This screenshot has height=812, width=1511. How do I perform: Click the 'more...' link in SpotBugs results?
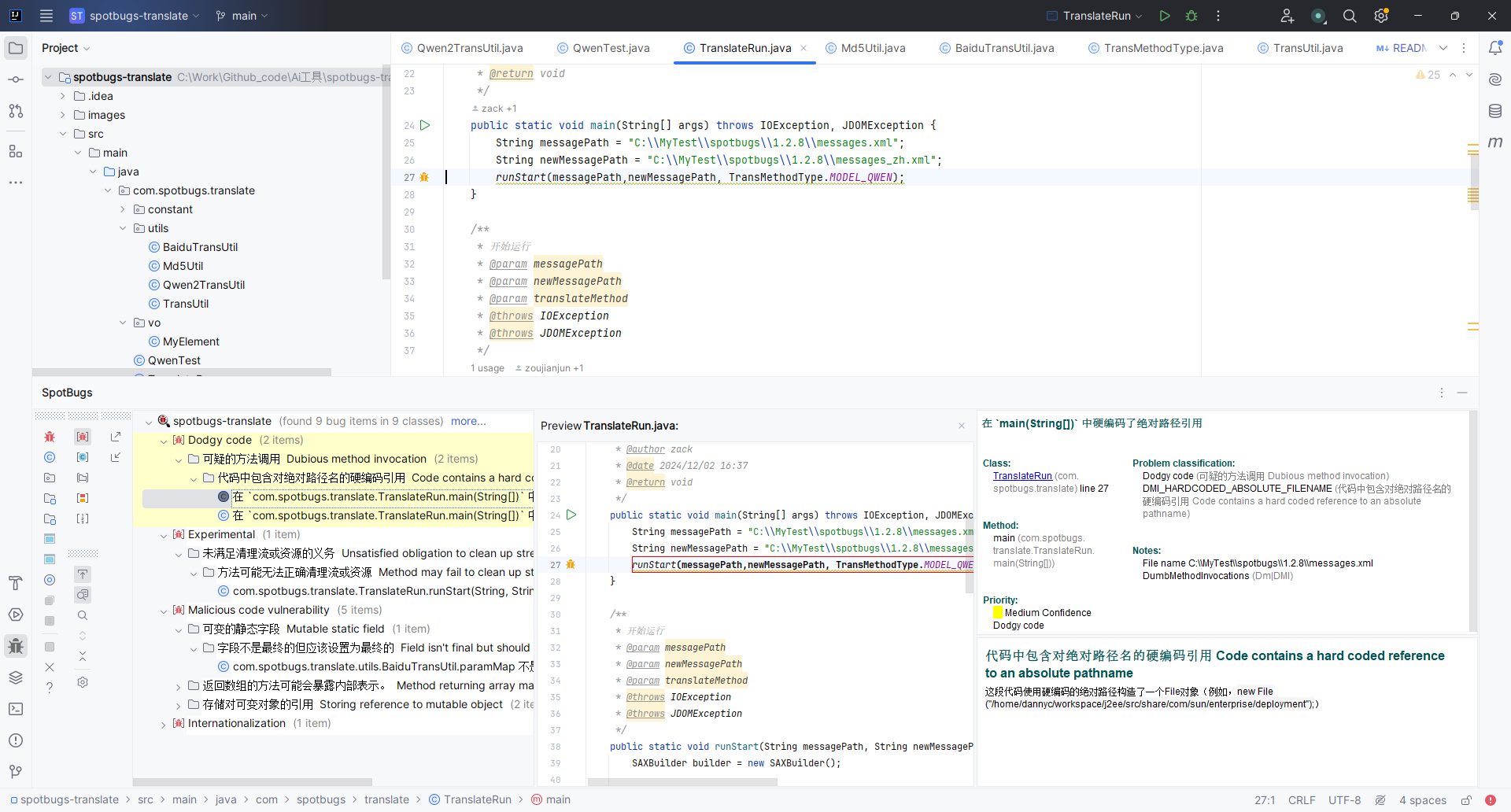[x=468, y=421]
